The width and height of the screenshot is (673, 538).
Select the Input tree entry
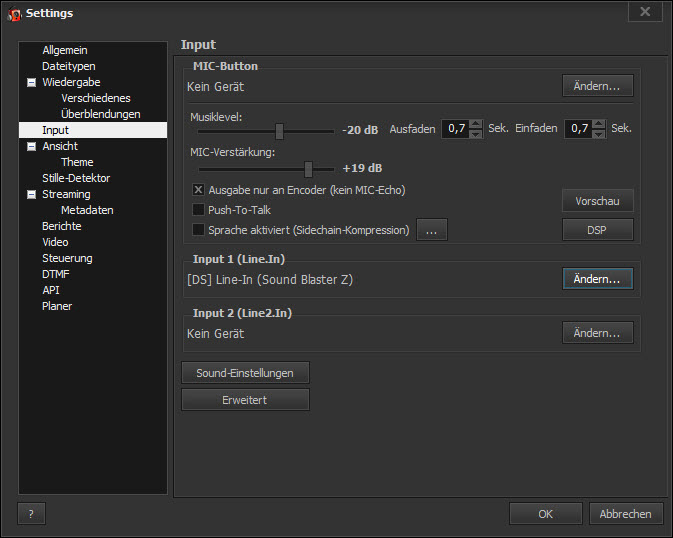coord(93,130)
